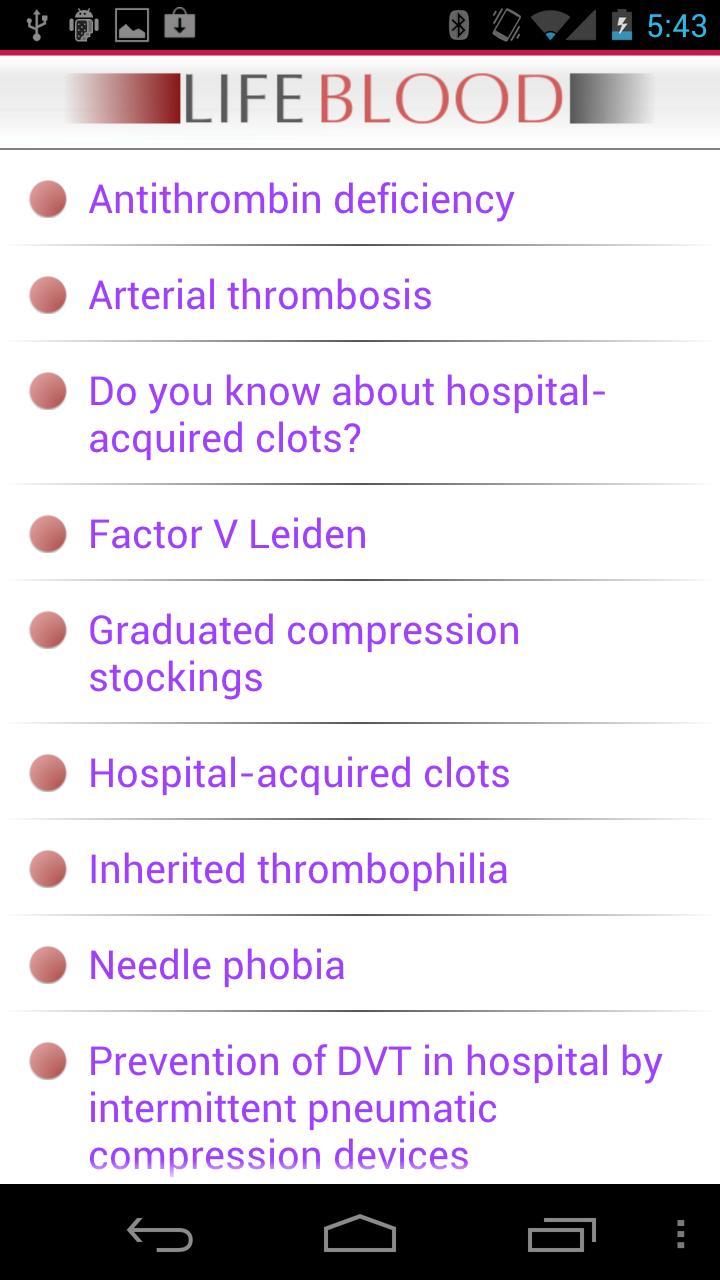The image size is (720, 1280).
Task: Tap the red bullet beside Needle phobia
Action: 48,965
